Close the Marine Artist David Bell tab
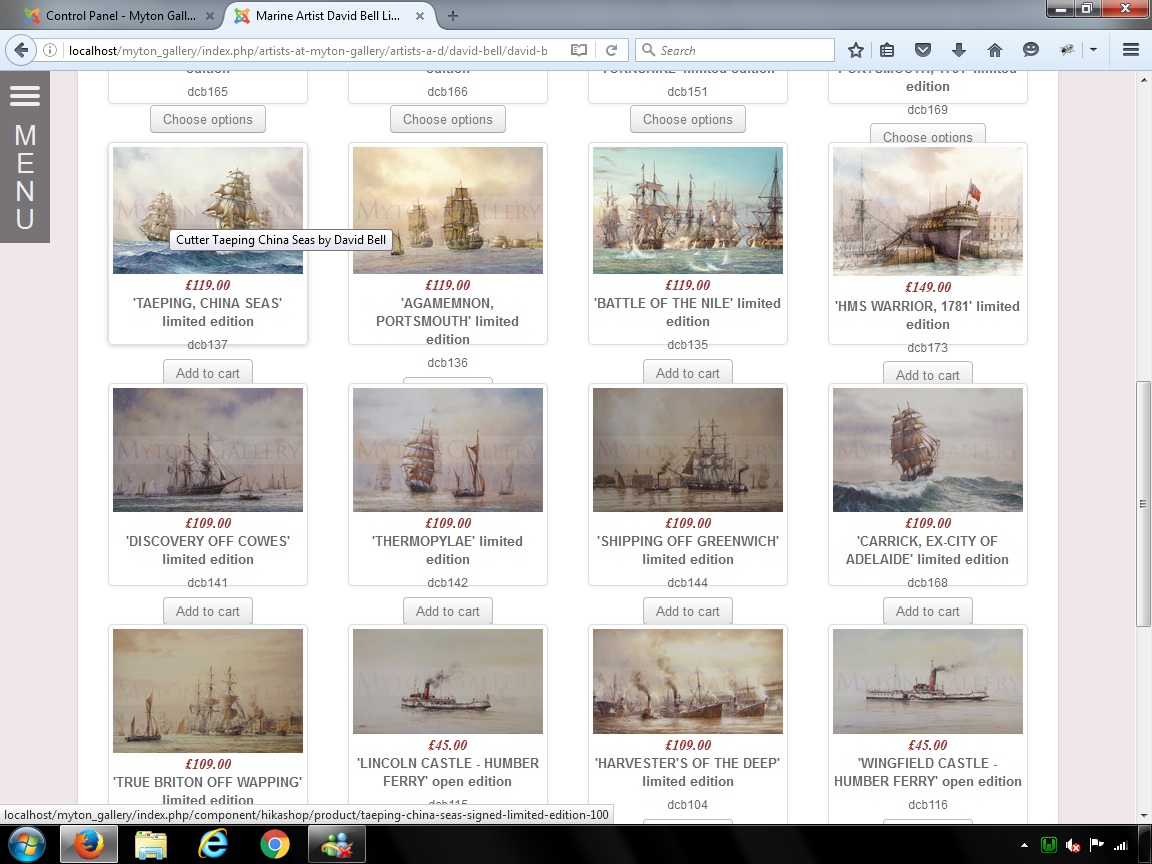Screen dimensions: 1152x864 [x=420, y=15]
